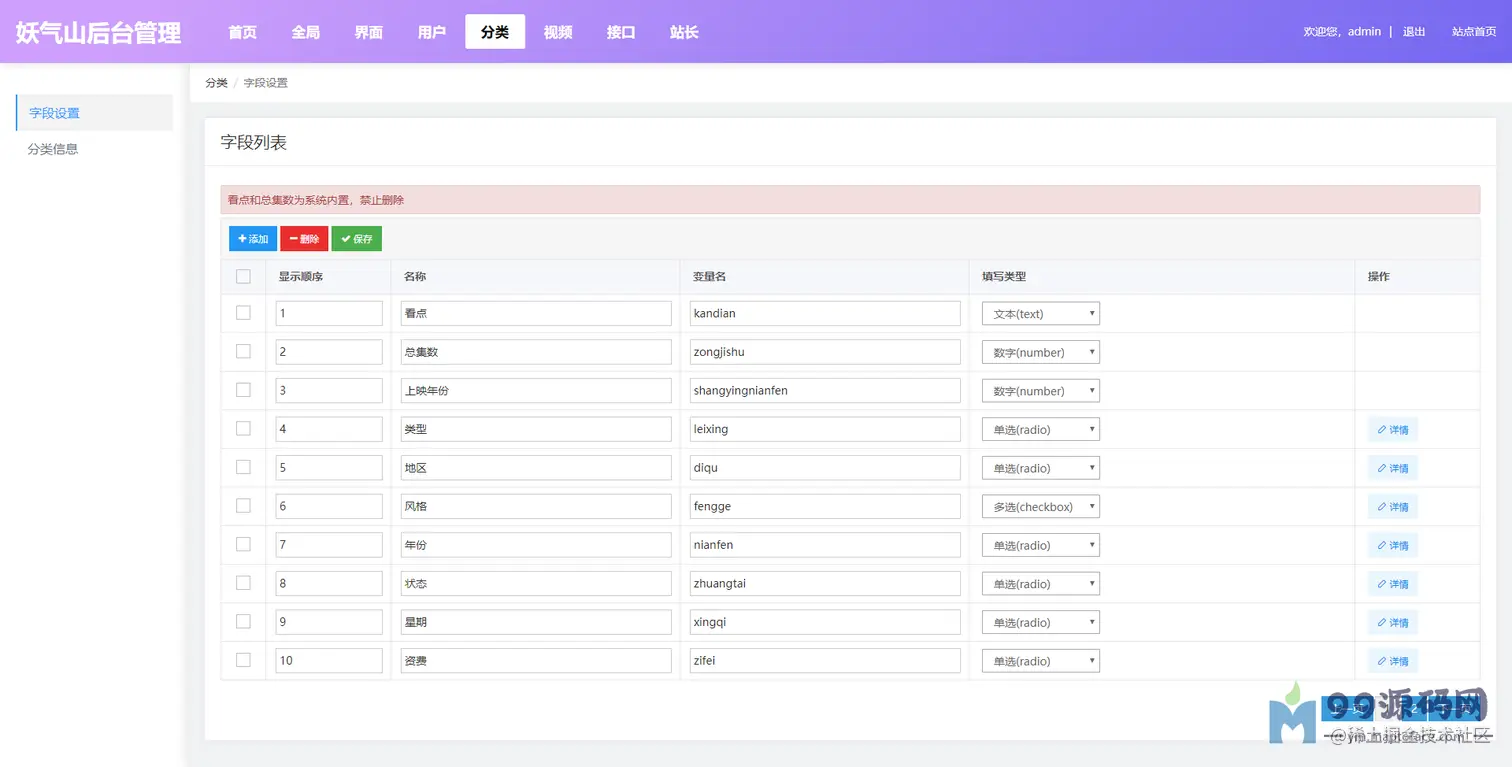Open 详情 for the 资费 row
This screenshot has height=767, width=1512.
(1392, 661)
